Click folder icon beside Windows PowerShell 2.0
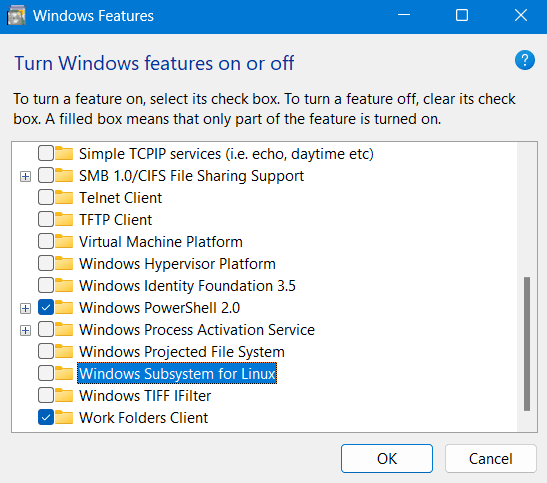Screen dimensions: 547x483 [x=64, y=307]
